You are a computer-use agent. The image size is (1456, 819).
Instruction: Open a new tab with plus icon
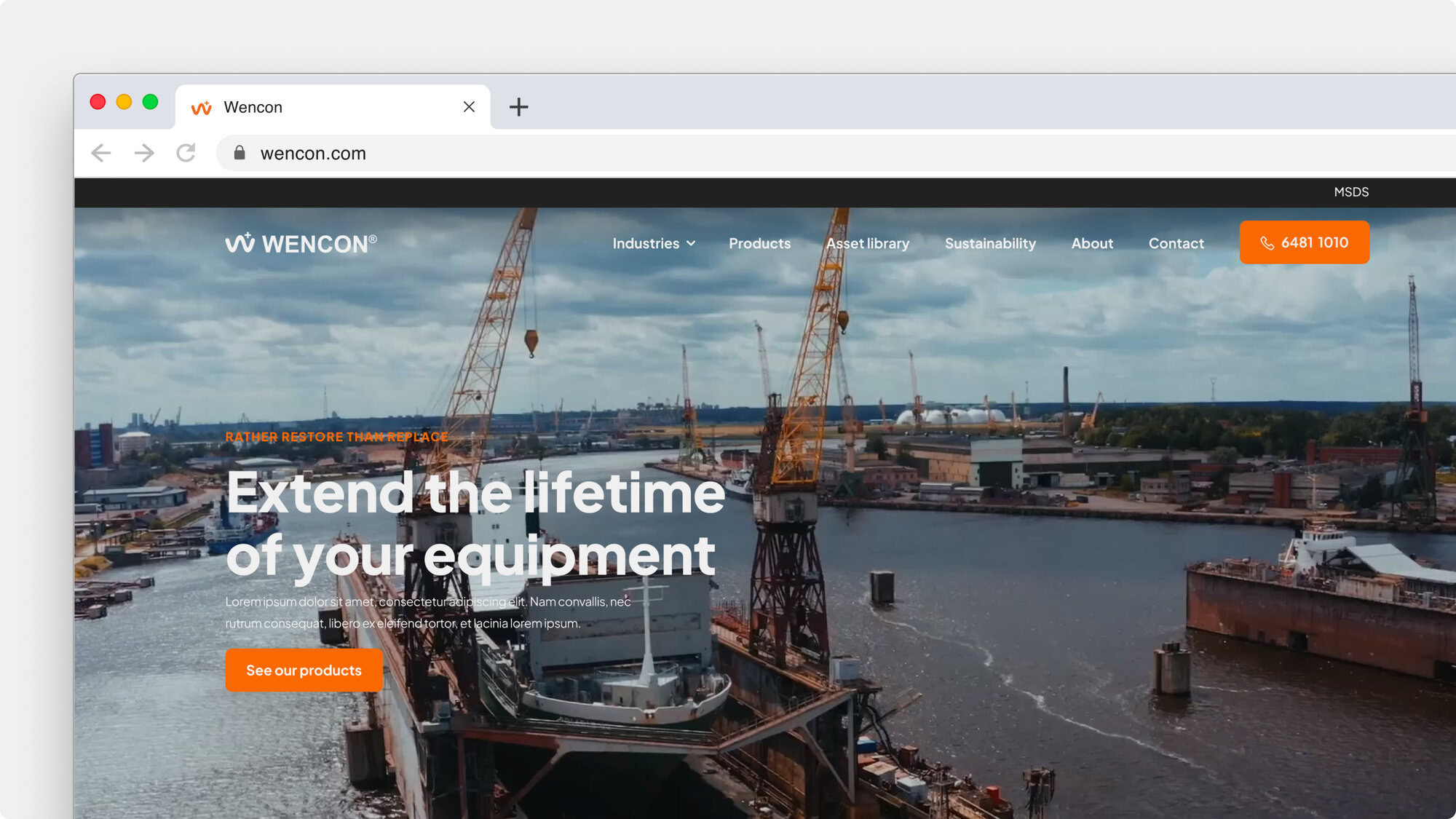tap(518, 107)
